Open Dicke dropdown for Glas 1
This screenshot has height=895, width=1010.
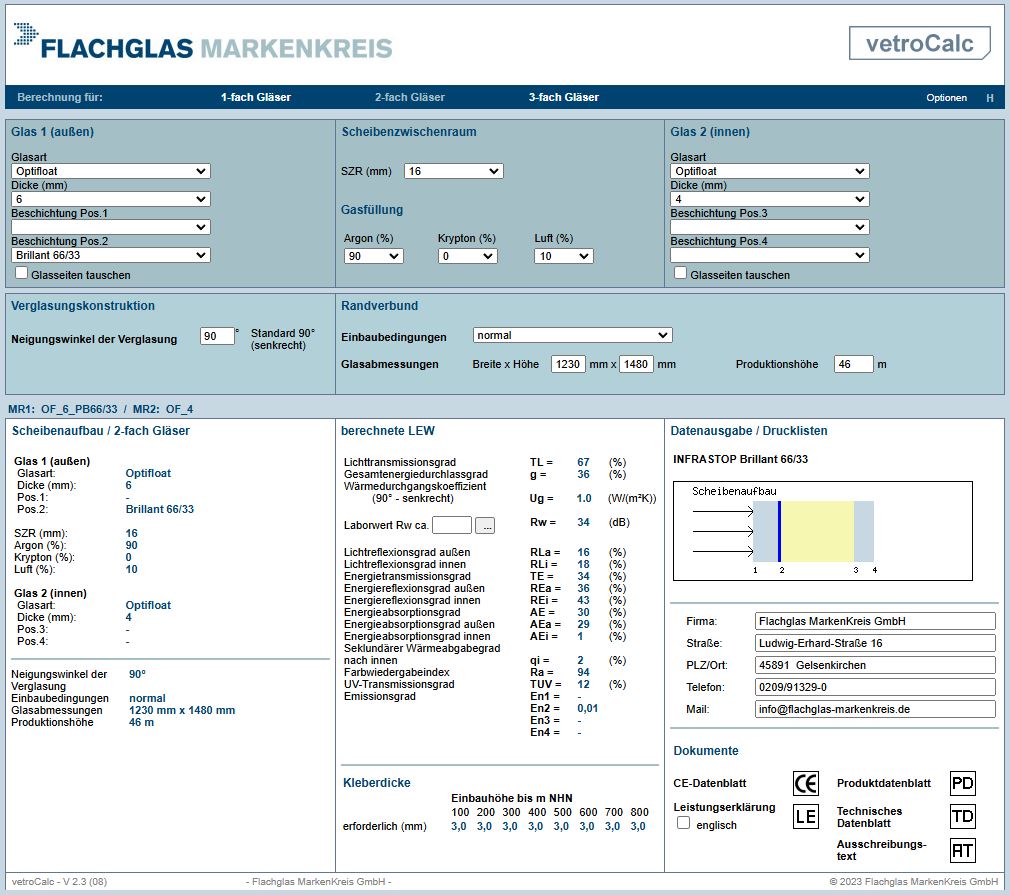[x=111, y=199]
